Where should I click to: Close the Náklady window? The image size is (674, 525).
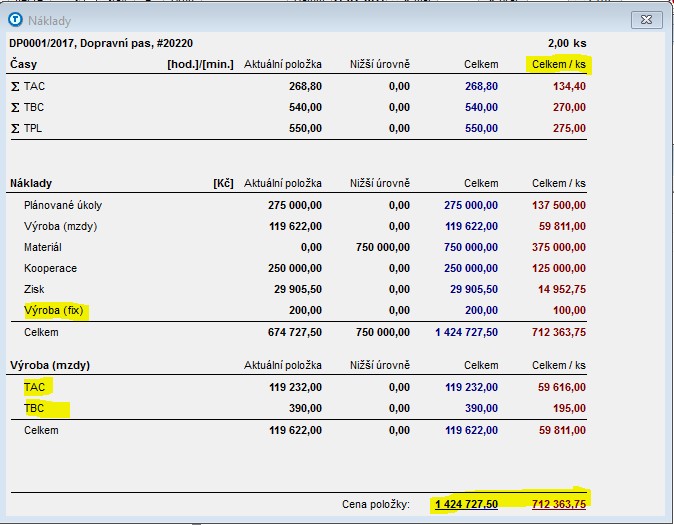pyautogui.click(x=647, y=19)
